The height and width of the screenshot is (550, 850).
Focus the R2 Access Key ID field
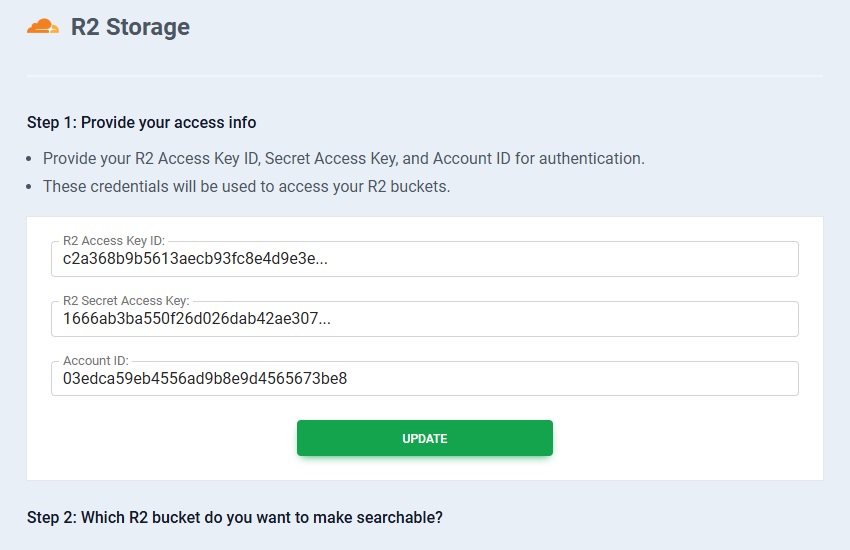click(560, 259)
